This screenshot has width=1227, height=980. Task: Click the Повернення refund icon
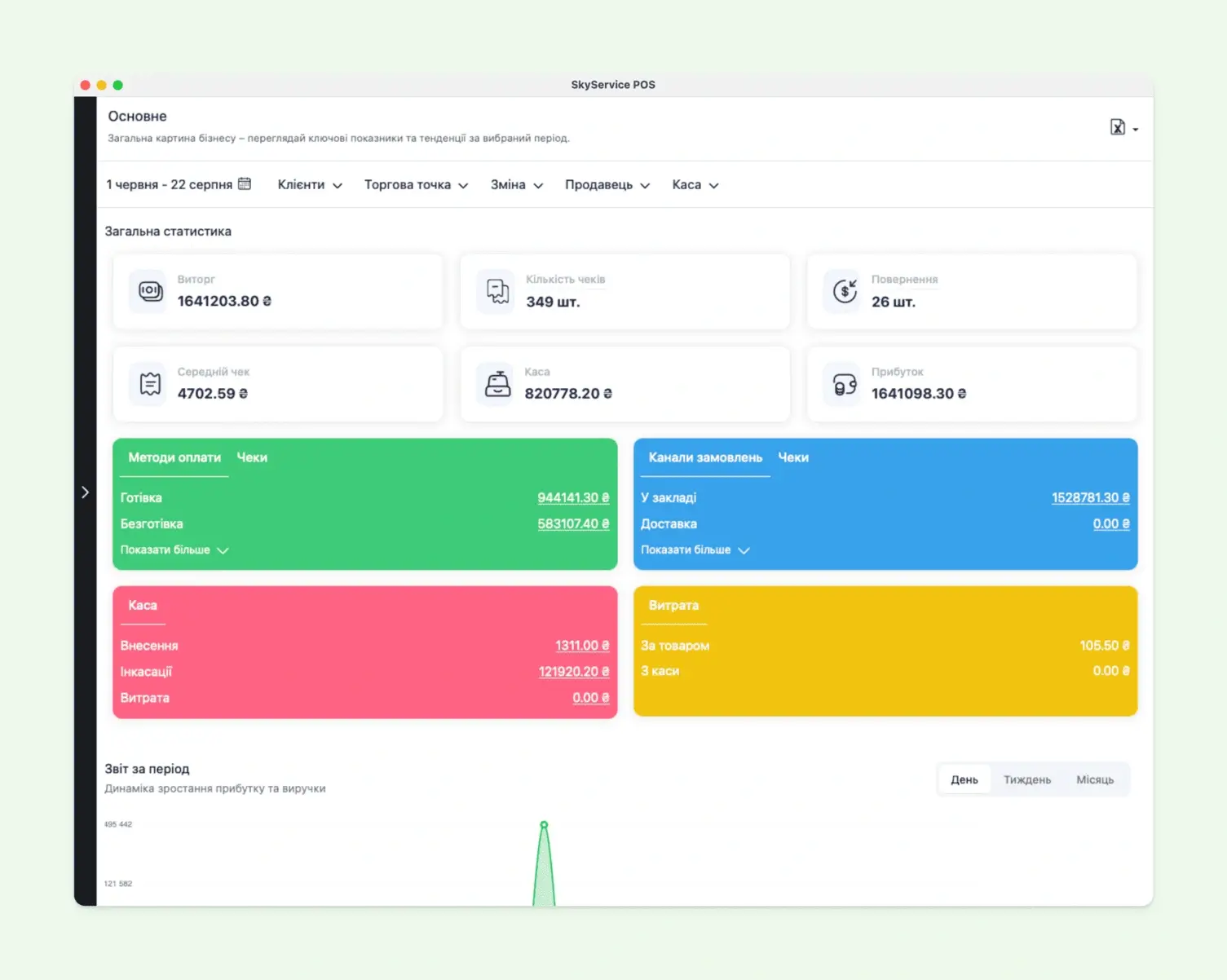pyautogui.click(x=845, y=291)
